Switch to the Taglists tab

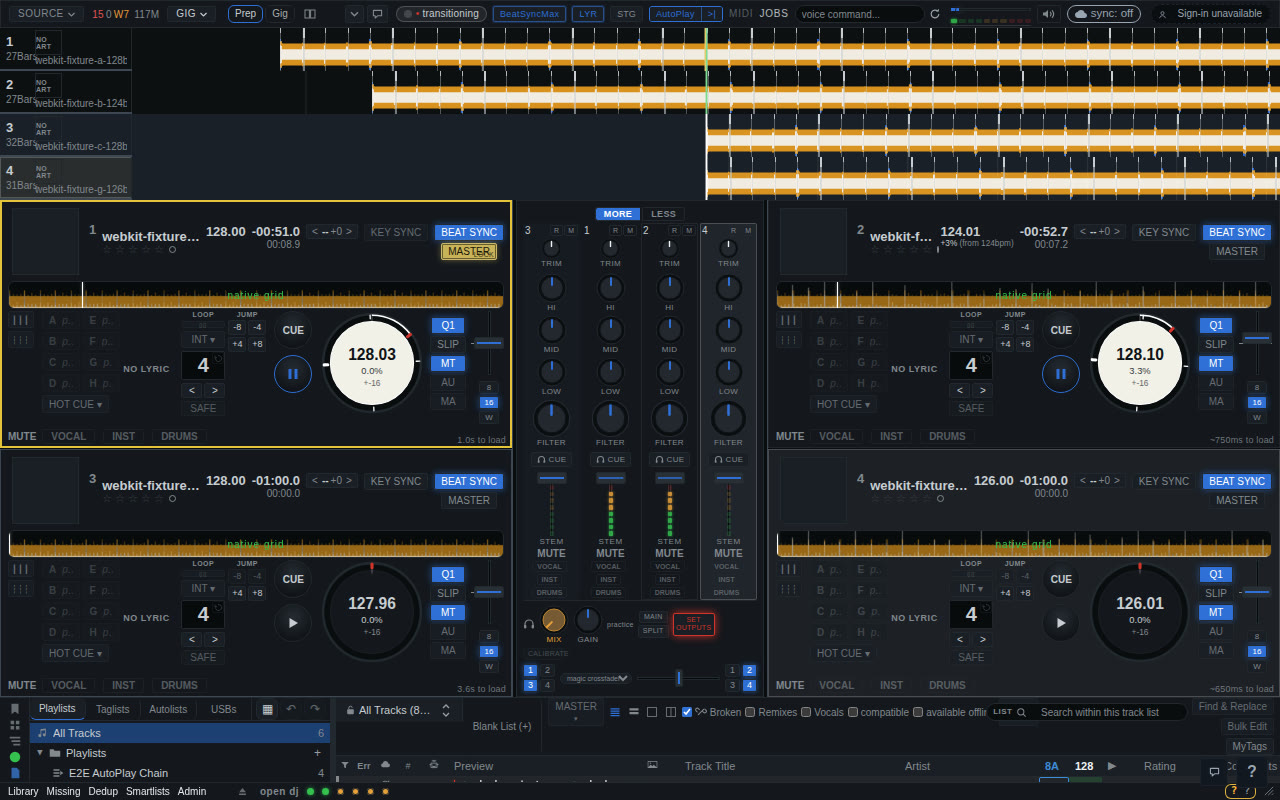pyautogui.click(x=113, y=709)
